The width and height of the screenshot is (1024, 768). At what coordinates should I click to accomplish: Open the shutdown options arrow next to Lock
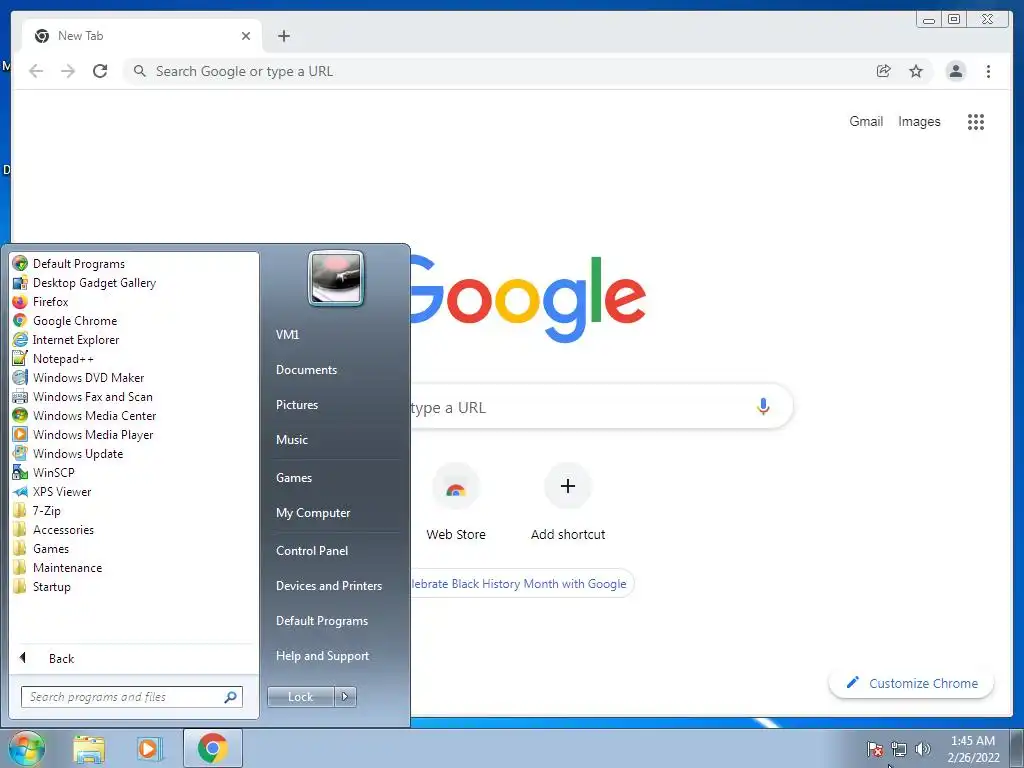point(345,697)
